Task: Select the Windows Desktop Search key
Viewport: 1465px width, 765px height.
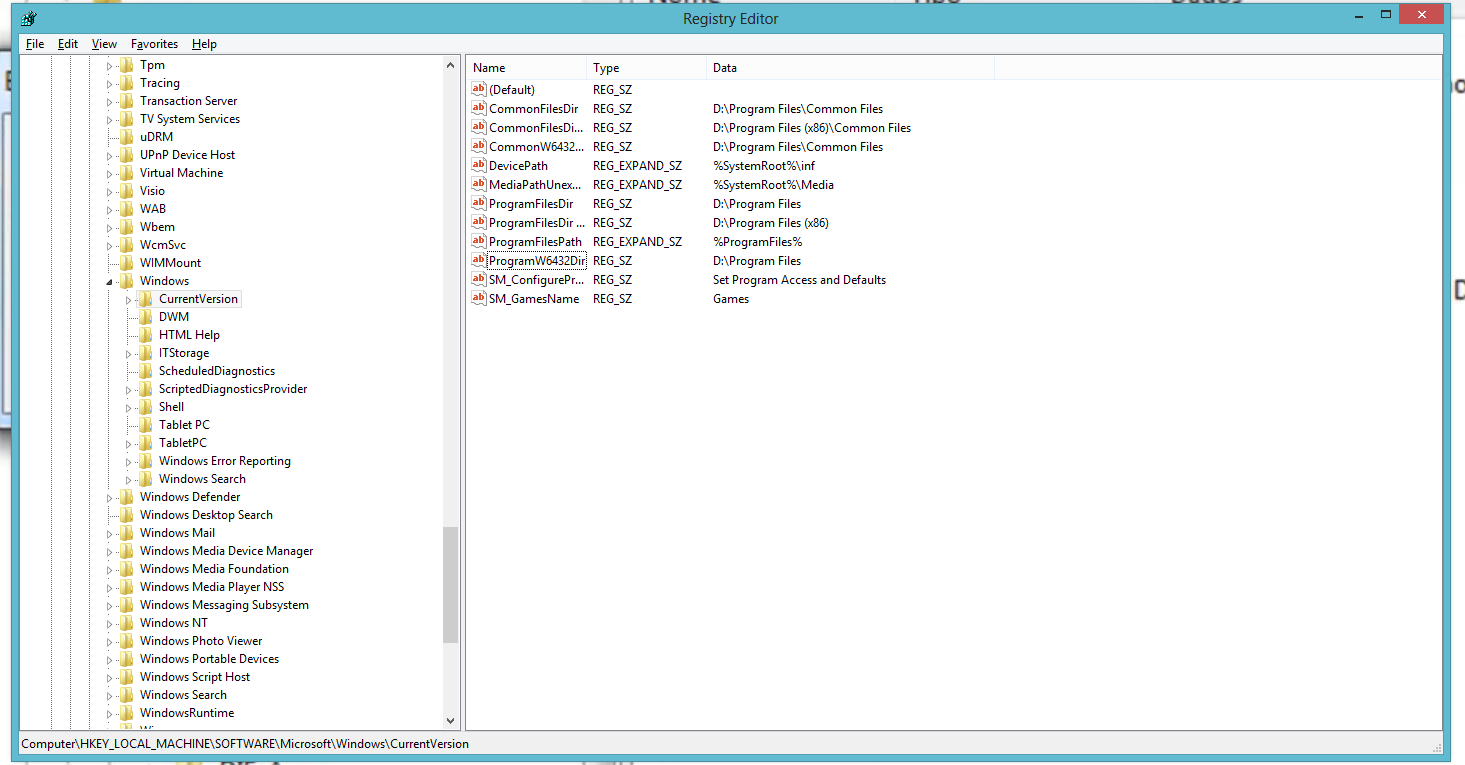Action: (x=206, y=515)
